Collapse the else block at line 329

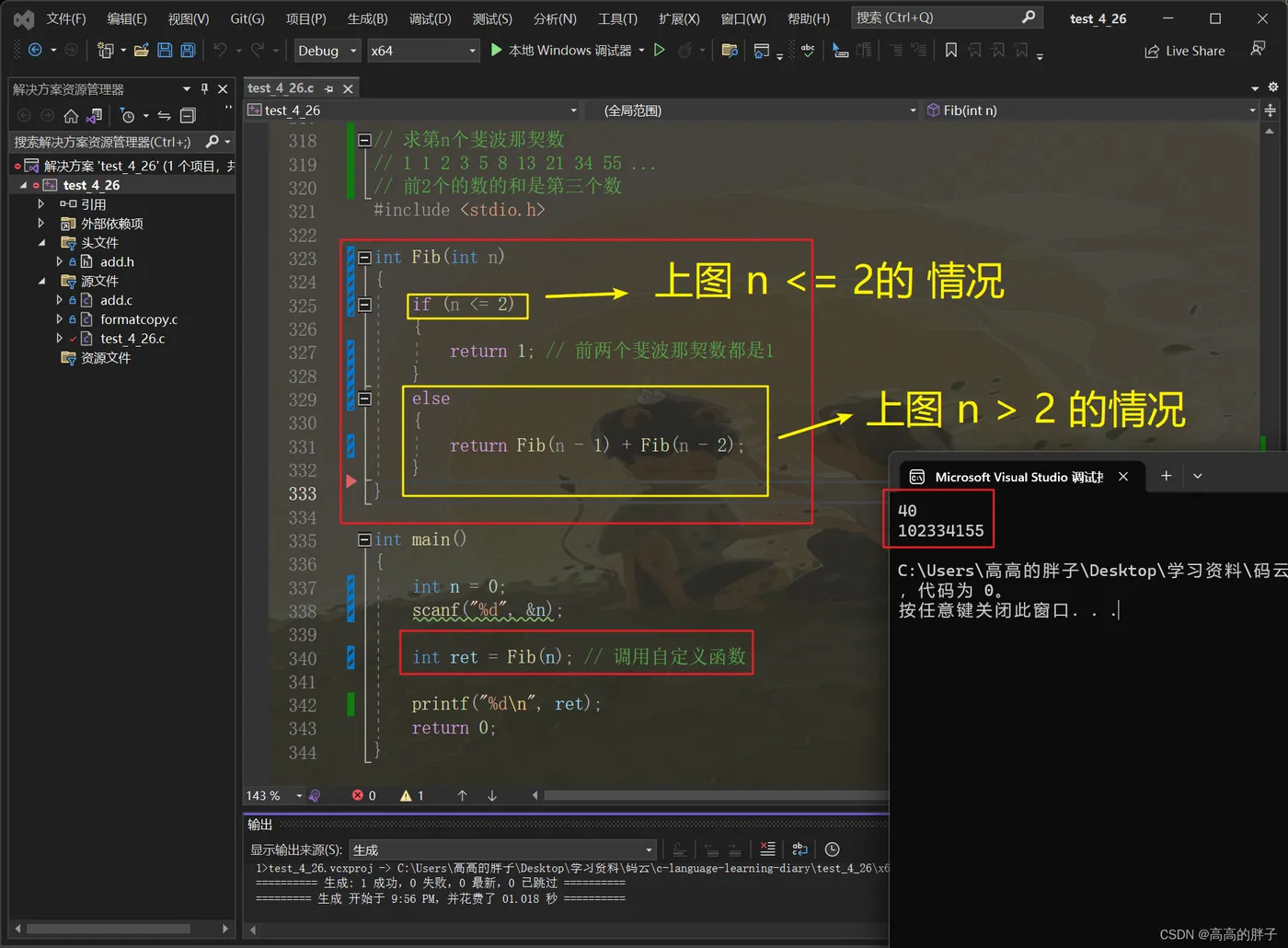(x=364, y=399)
